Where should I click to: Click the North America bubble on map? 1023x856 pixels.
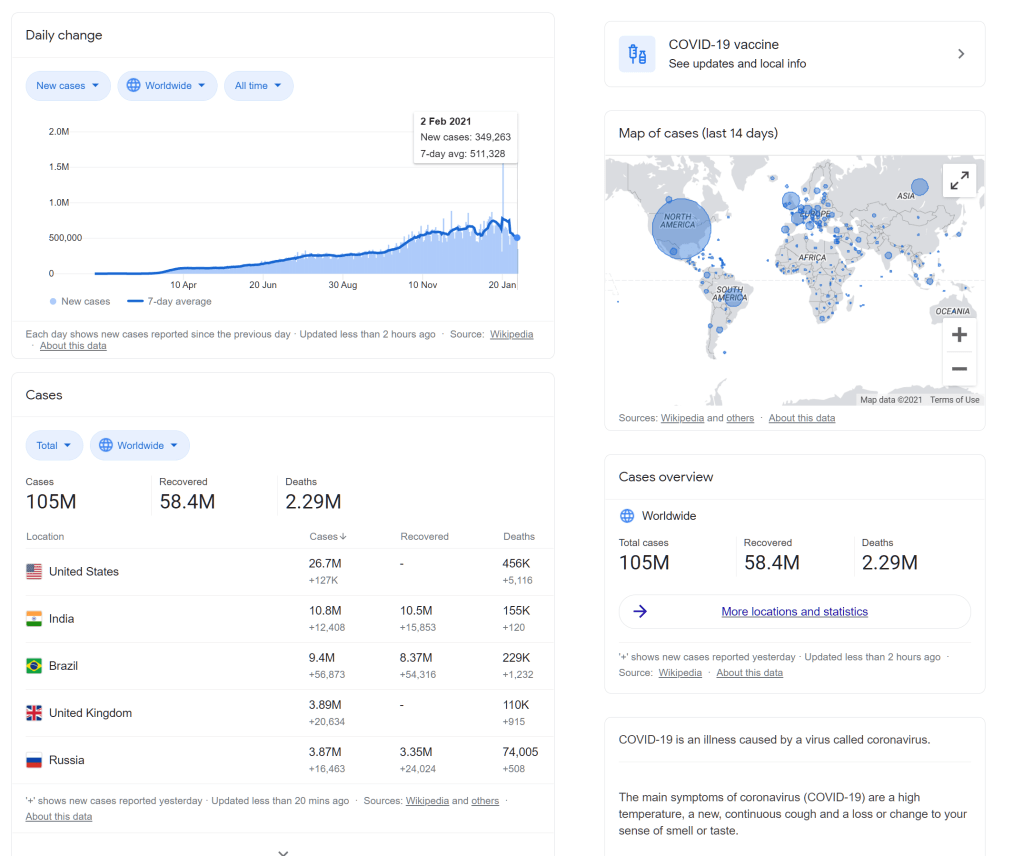[x=681, y=226]
